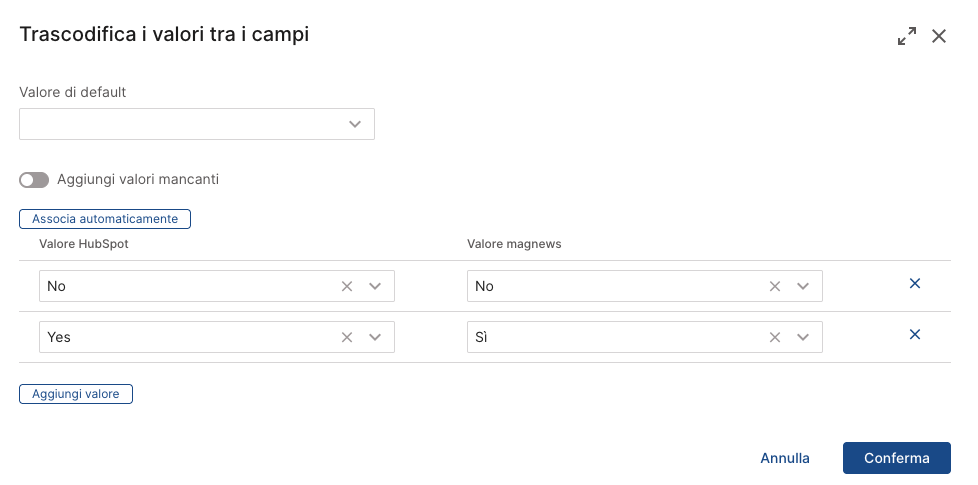Expand the dialog to fullscreen
The height and width of the screenshot is (485, 978).
point(907,37)
